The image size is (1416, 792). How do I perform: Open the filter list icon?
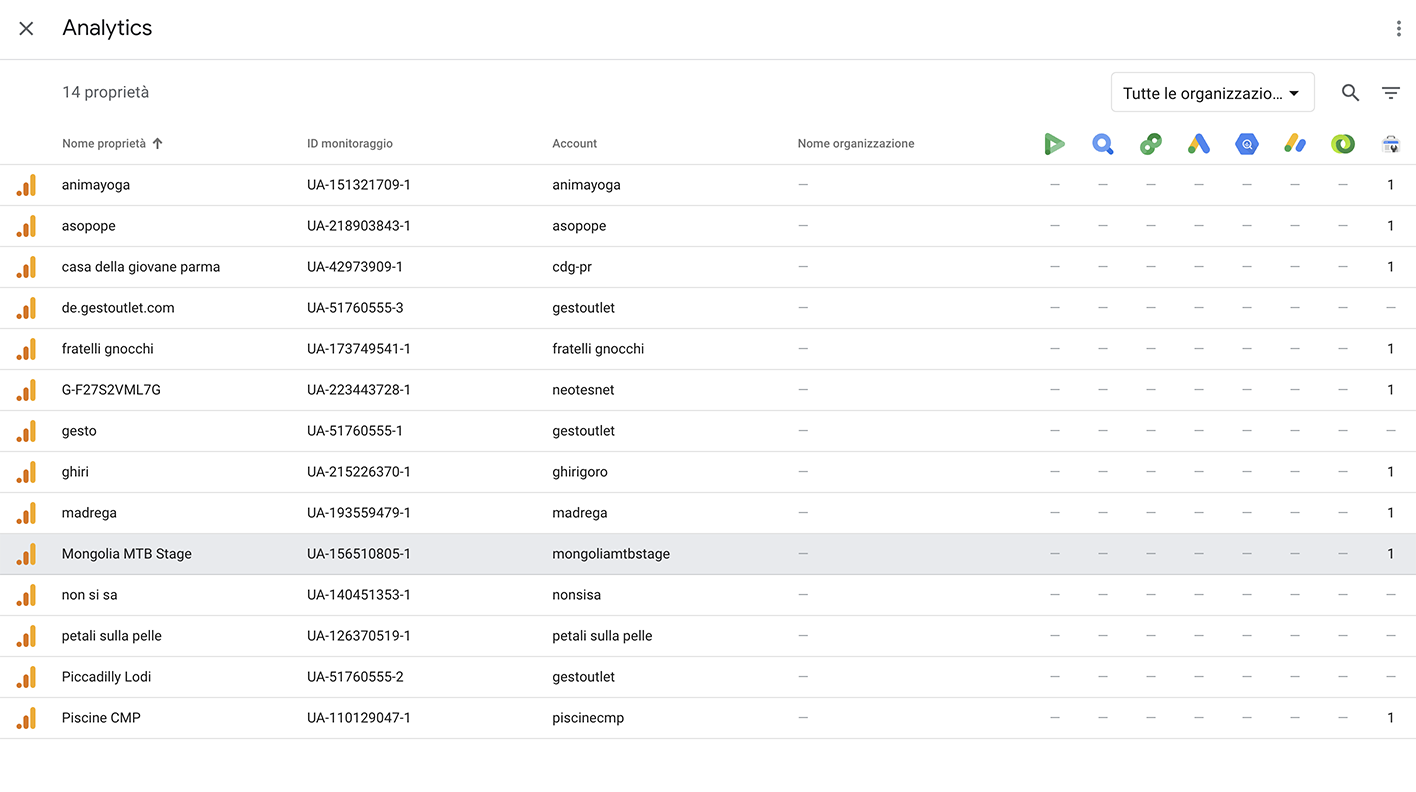(x=1390, y=93)
